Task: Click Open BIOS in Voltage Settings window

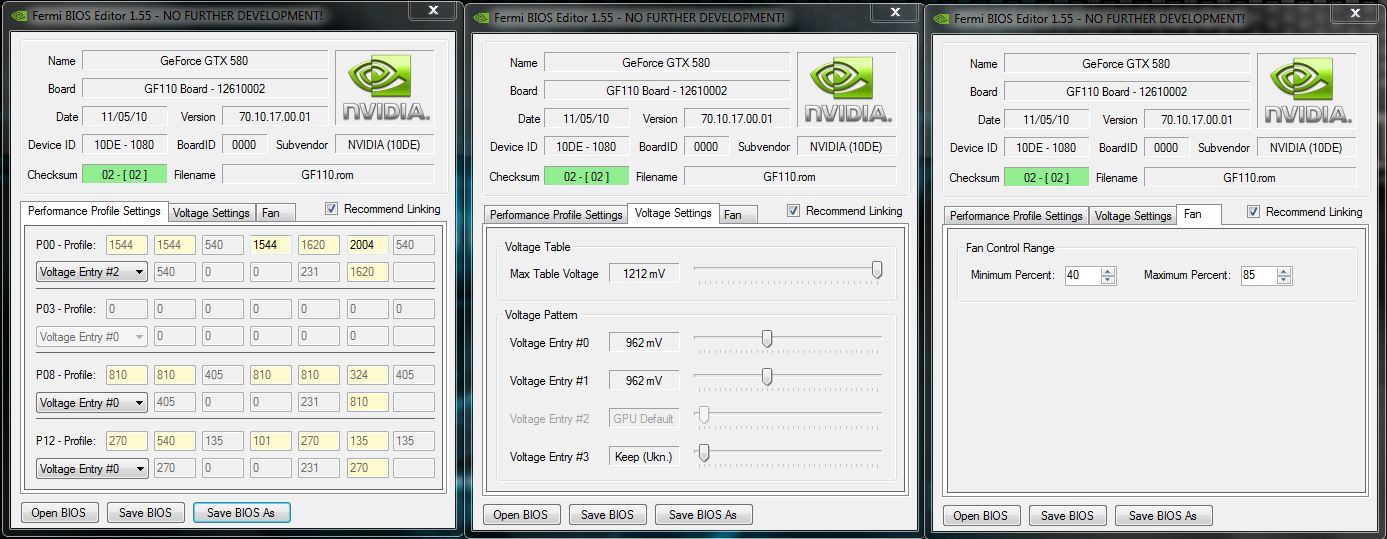Action: pyautogui.click(x=521, y=515)
